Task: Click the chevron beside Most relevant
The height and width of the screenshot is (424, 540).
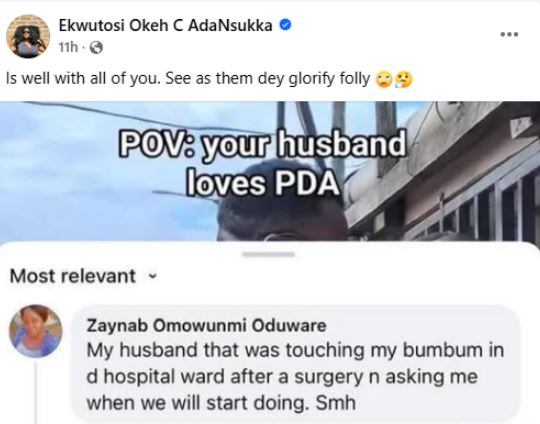Action: (x=153, y=277)
